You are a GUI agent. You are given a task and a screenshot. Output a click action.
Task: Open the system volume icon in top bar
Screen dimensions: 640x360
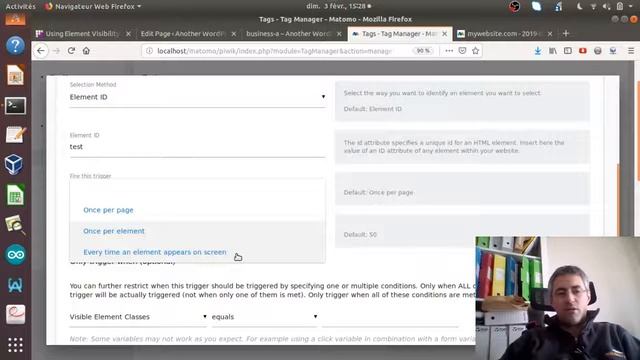coord(607,7)
